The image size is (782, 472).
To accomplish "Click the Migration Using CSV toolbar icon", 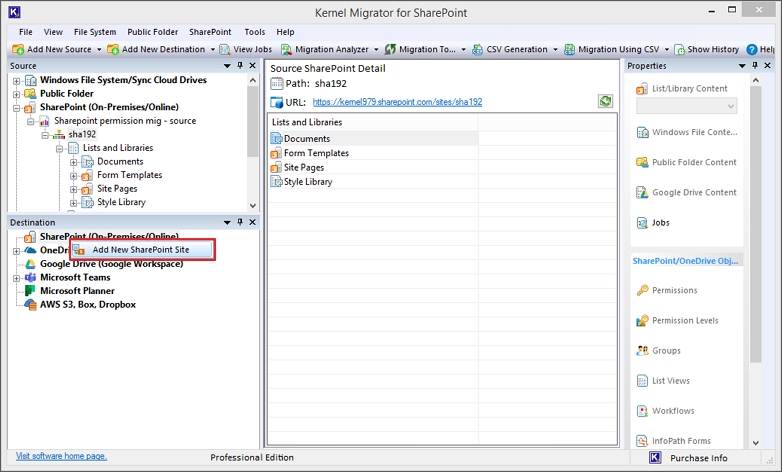I will point(569,49).
